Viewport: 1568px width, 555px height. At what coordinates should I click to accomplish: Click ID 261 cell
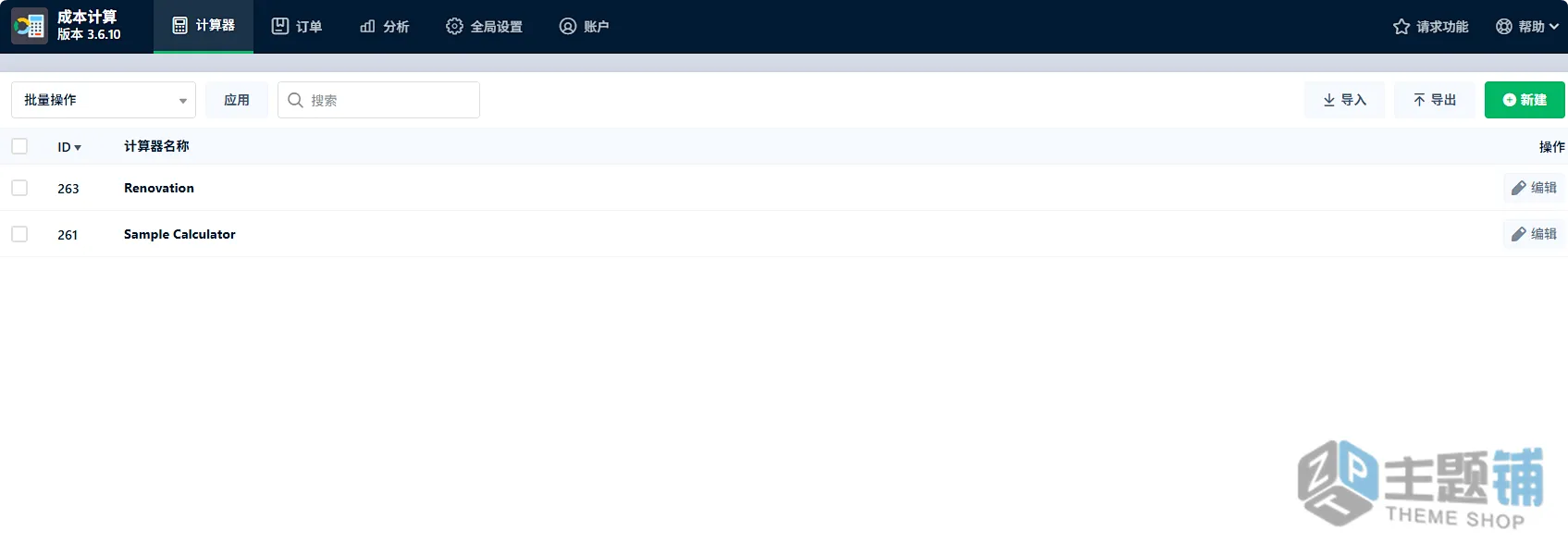(x=68, y=235)
